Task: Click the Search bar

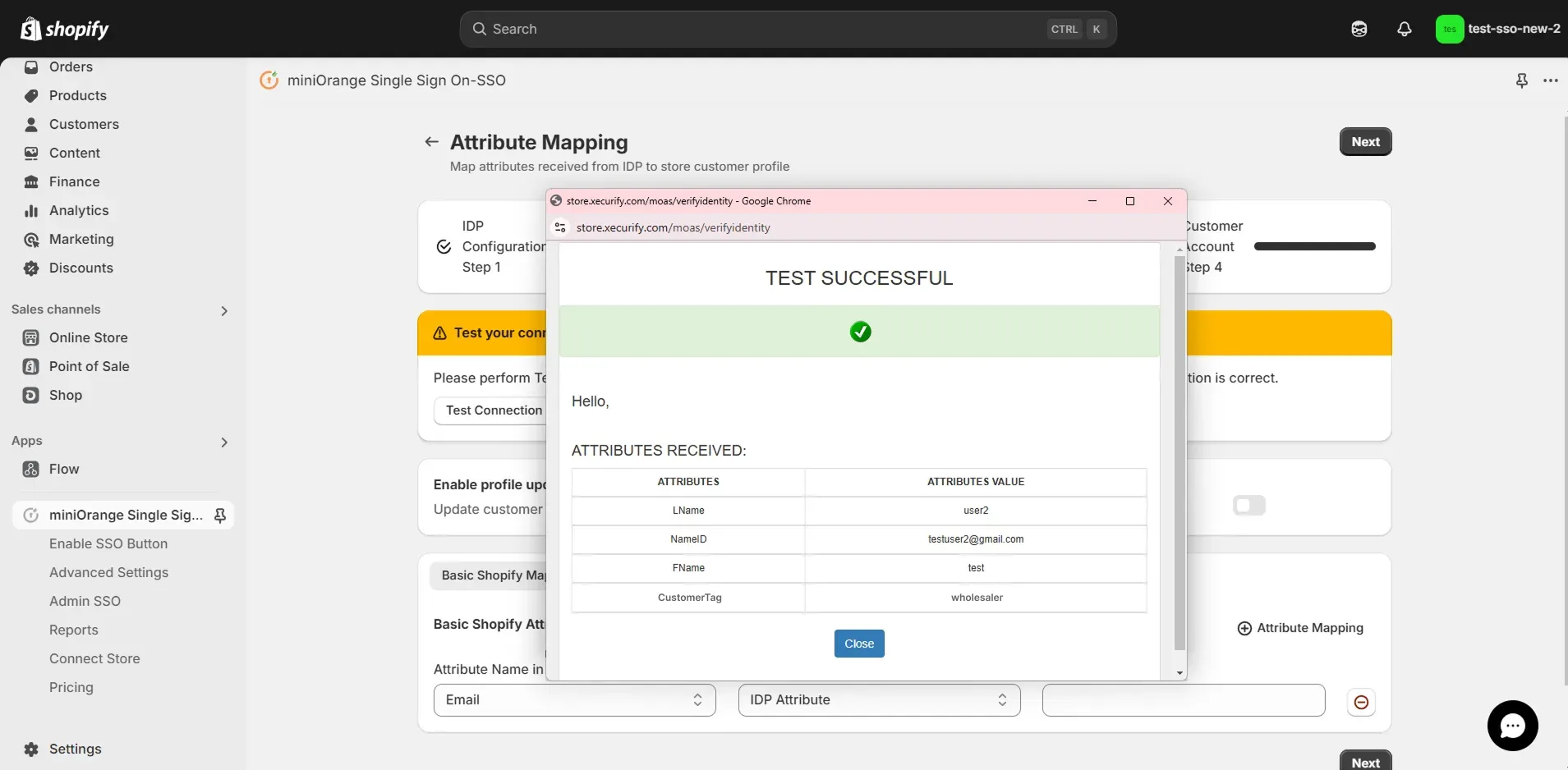Action: pyautogui.click(x=788, y=29)
